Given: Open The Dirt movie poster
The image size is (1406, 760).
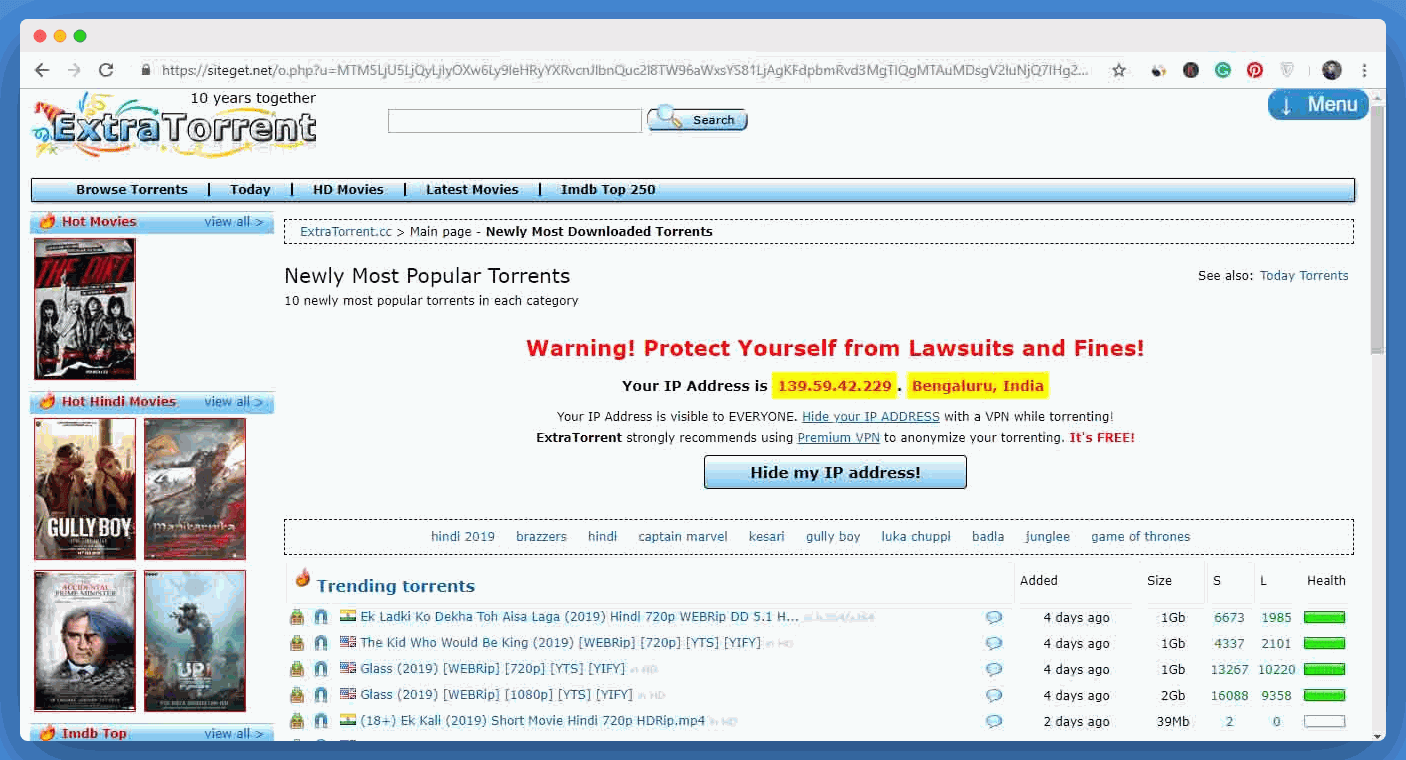Looking at the screenshot, I should pyautogui.click(x=85, y=309).
